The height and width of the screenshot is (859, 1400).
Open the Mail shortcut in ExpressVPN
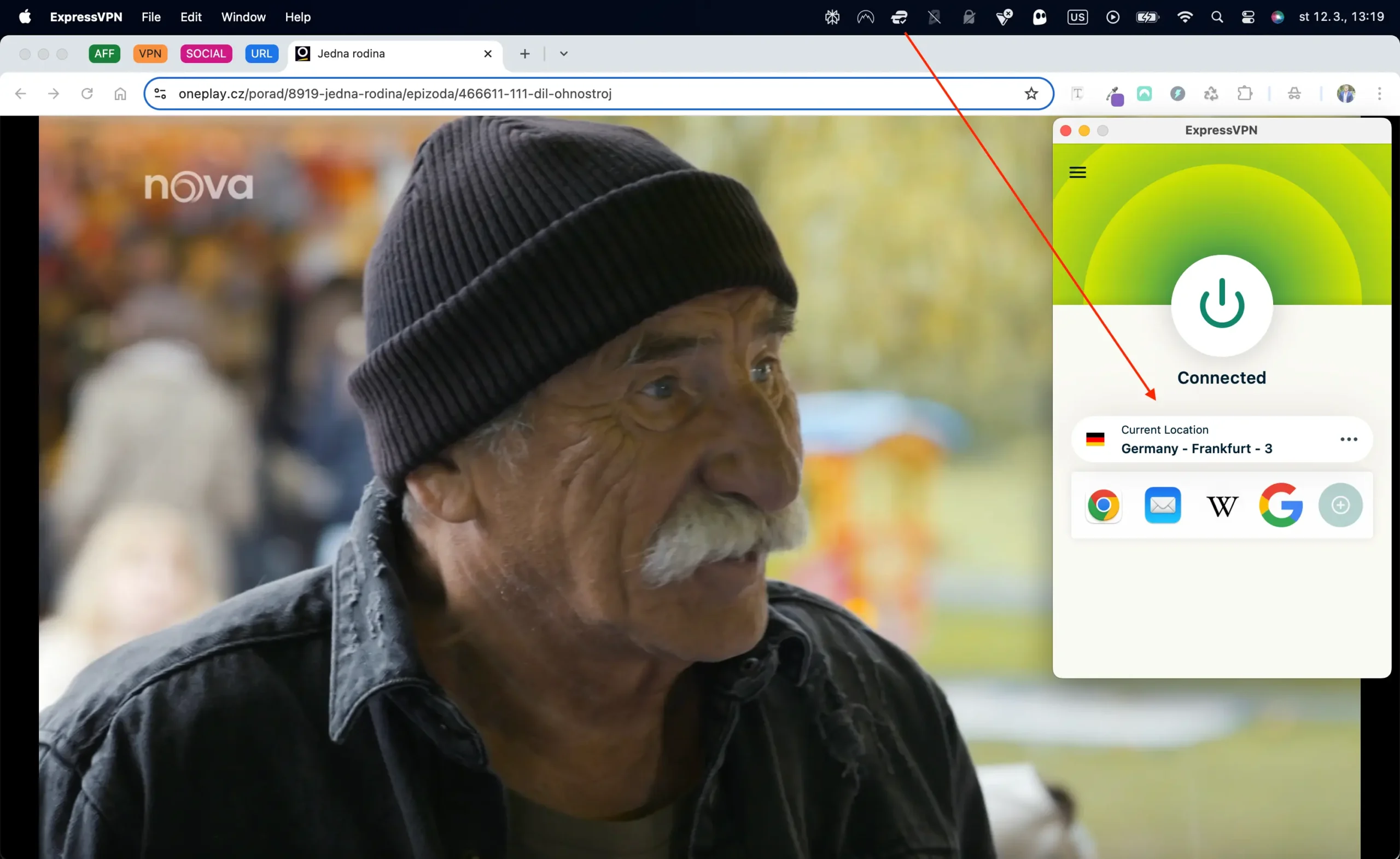[x=1163, y=505]
